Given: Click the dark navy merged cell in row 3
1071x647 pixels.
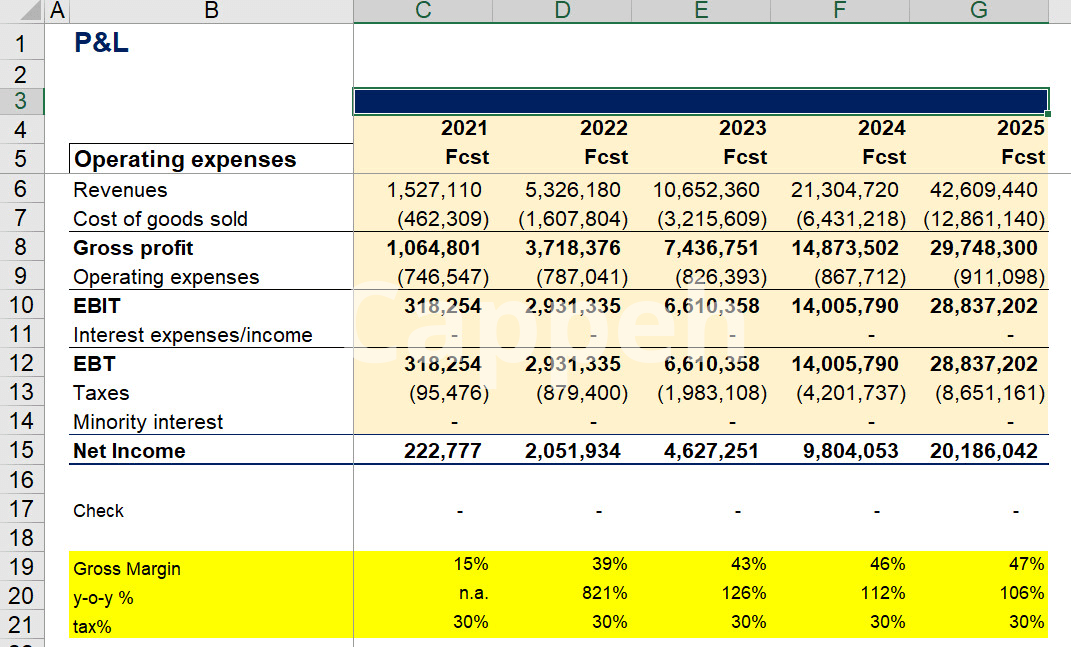Looking at the screenshot, I should coord(700,102).
